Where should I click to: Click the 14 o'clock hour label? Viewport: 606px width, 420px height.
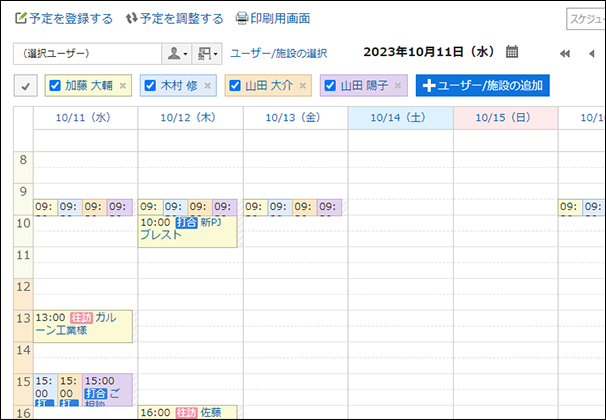pyautogui.click(x=23, y=350)
